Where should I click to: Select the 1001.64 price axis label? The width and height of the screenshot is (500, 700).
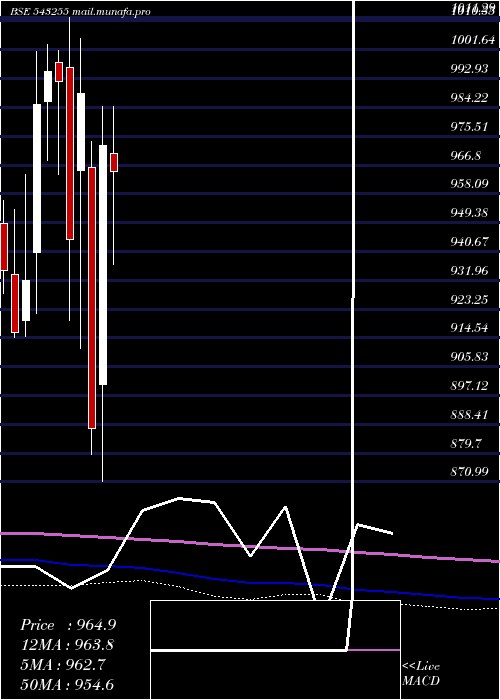[x=473, y=40]
